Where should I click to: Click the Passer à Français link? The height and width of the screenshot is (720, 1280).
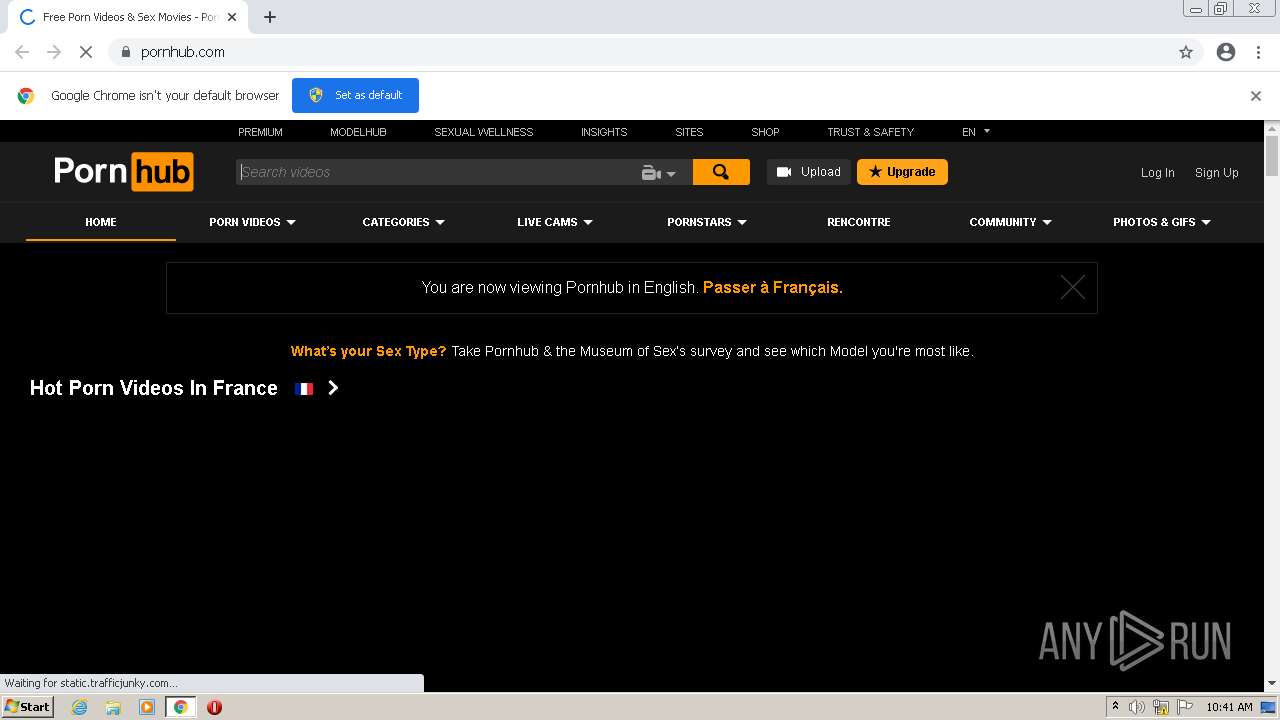tap(772, 287)
